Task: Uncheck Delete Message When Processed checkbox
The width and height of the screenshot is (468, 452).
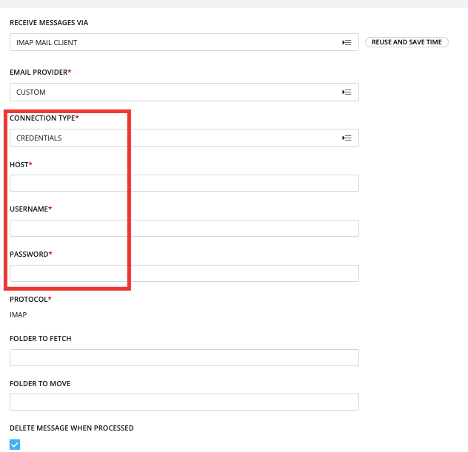Action: coord(15,444)
